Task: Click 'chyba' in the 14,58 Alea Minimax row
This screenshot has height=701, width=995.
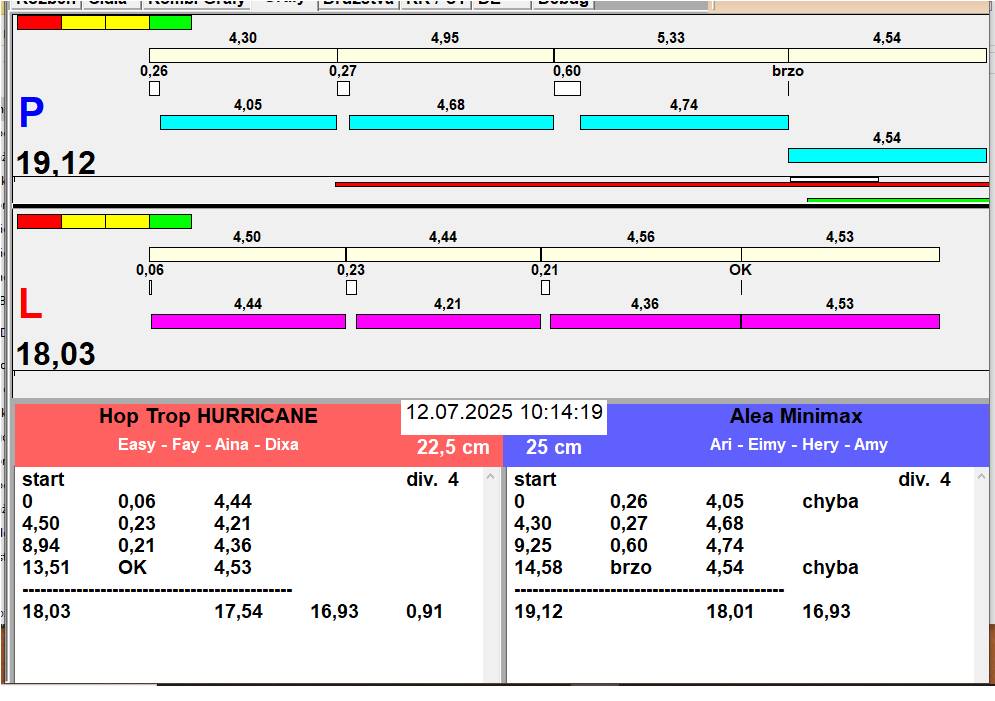Action: (830, 568)
